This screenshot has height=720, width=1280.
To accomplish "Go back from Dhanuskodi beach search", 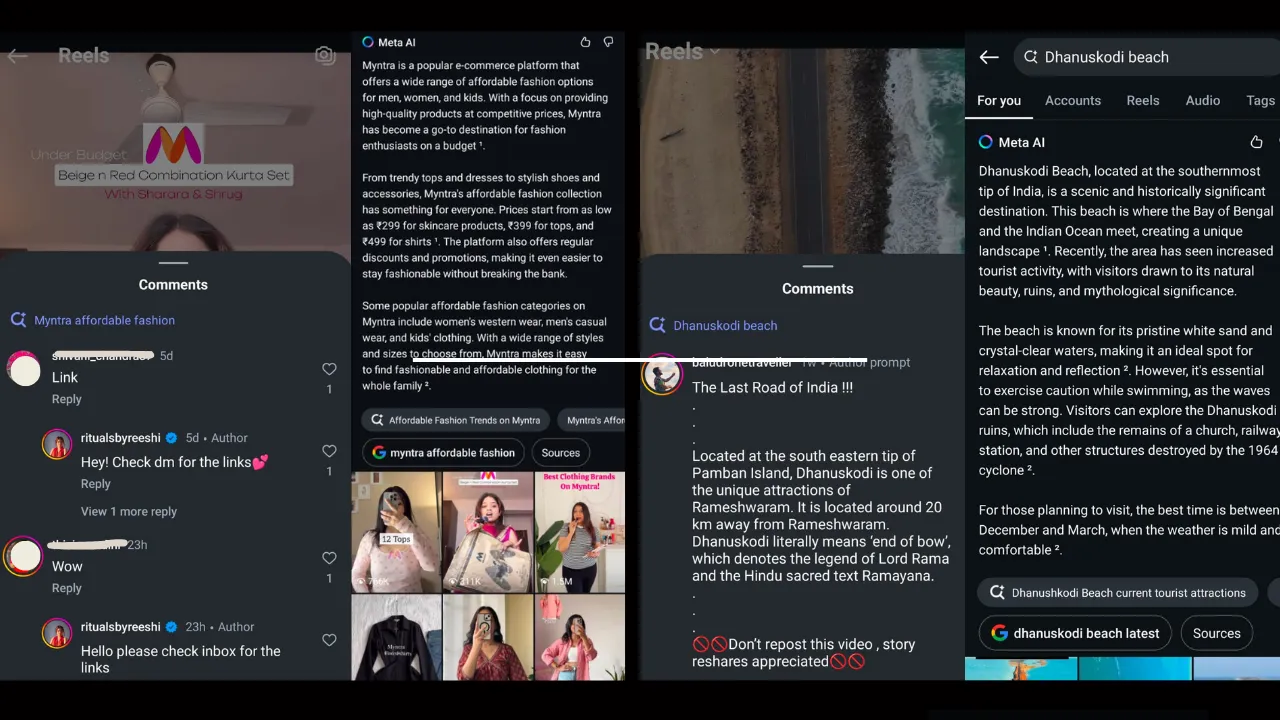I will (x=989, y=57).
